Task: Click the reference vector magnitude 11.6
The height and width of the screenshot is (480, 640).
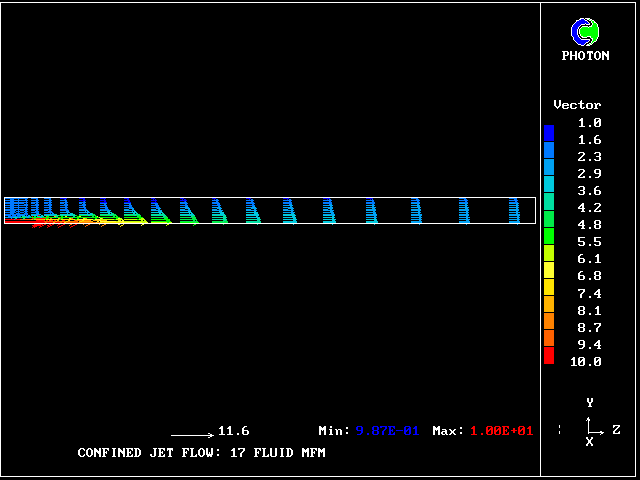Action: (x=233, y=431)
